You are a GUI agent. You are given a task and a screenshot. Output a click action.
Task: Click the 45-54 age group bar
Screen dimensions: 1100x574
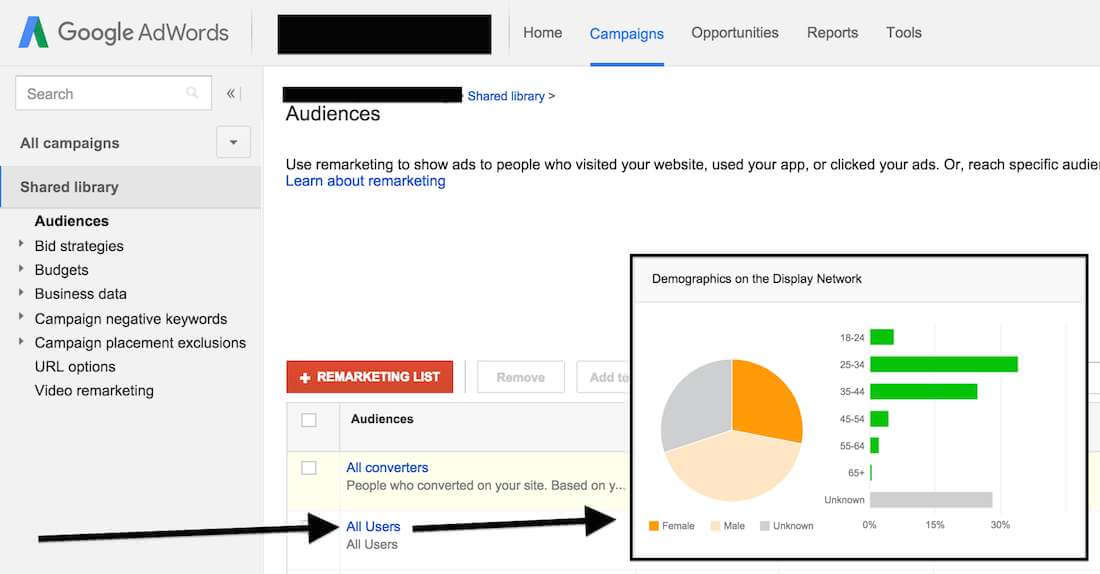click(879, 419)
